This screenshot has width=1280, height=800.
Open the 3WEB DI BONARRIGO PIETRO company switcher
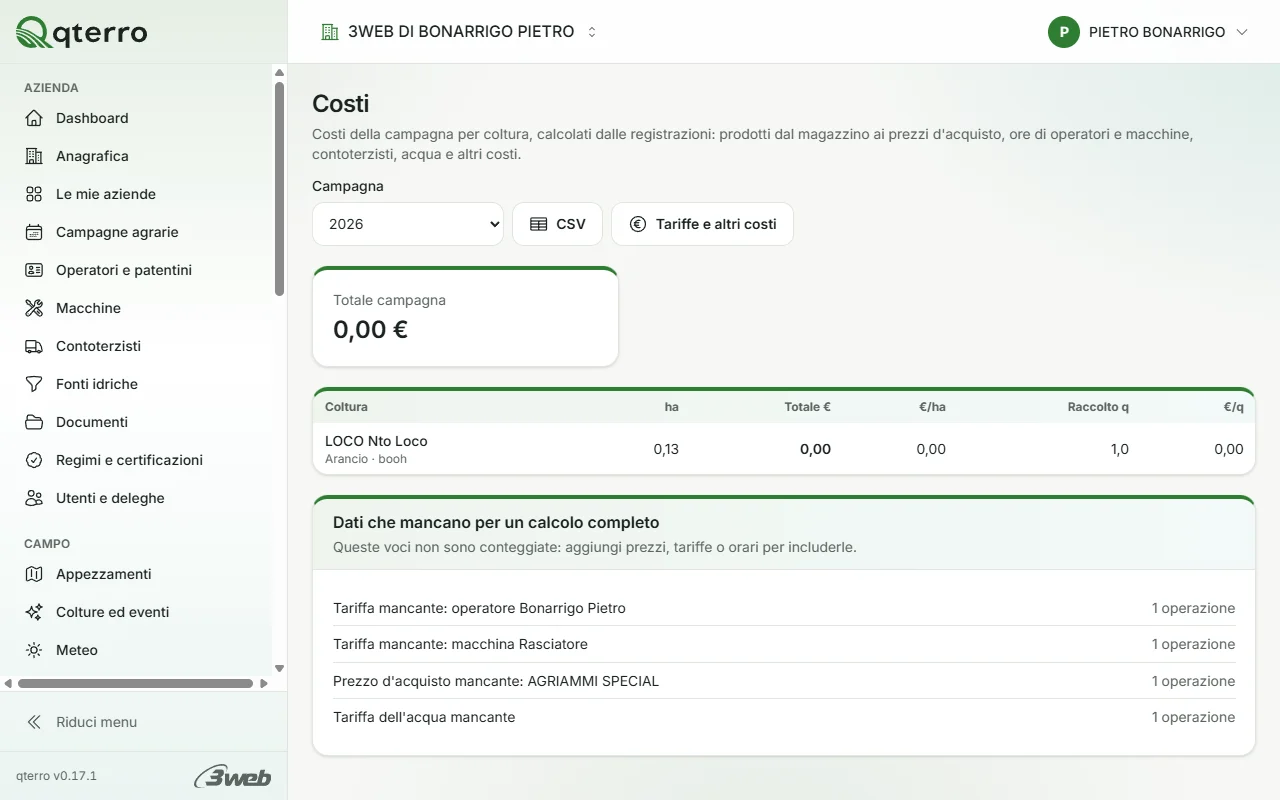[x=459, y=32]
